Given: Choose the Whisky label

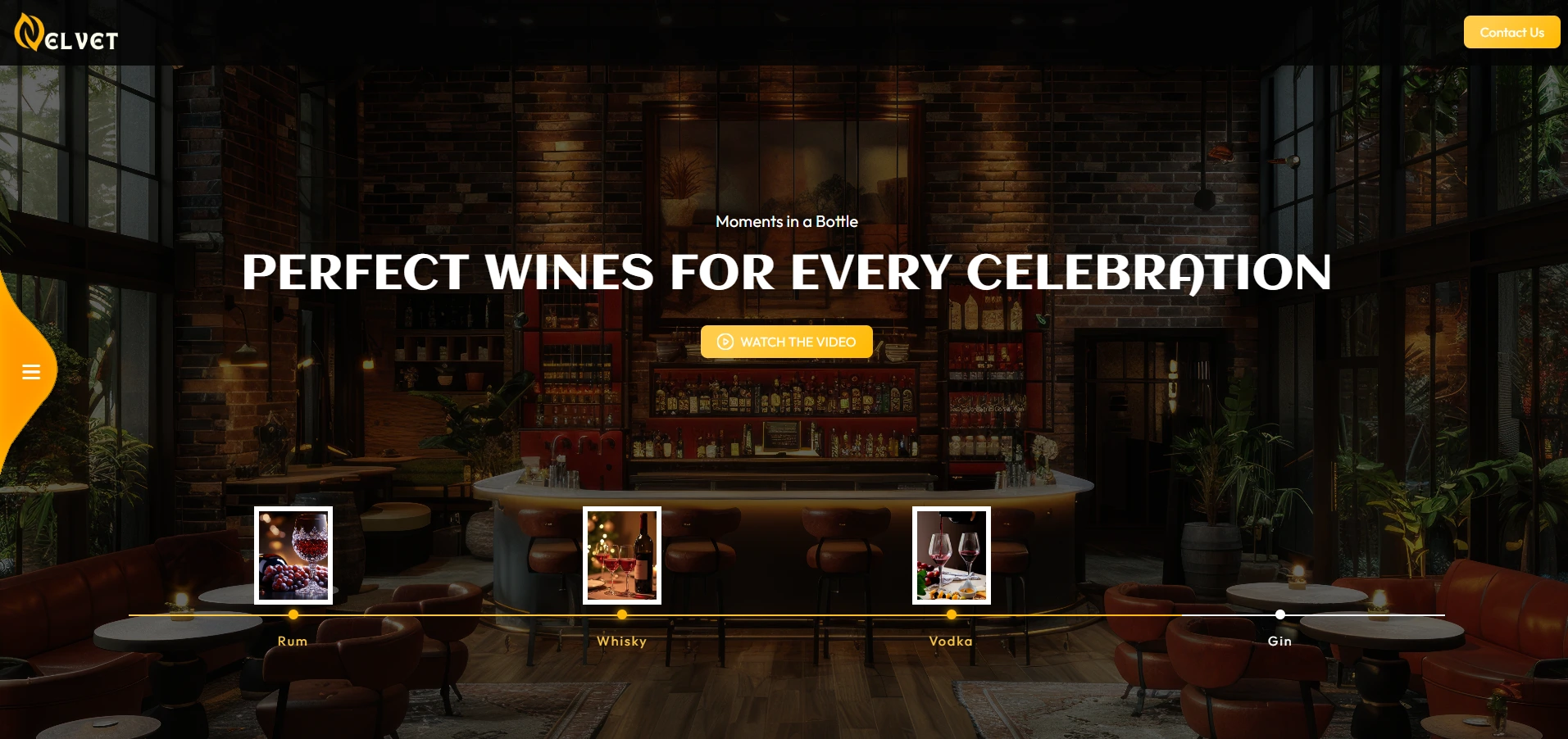Looking at the screenshot, I should (621, 641).
